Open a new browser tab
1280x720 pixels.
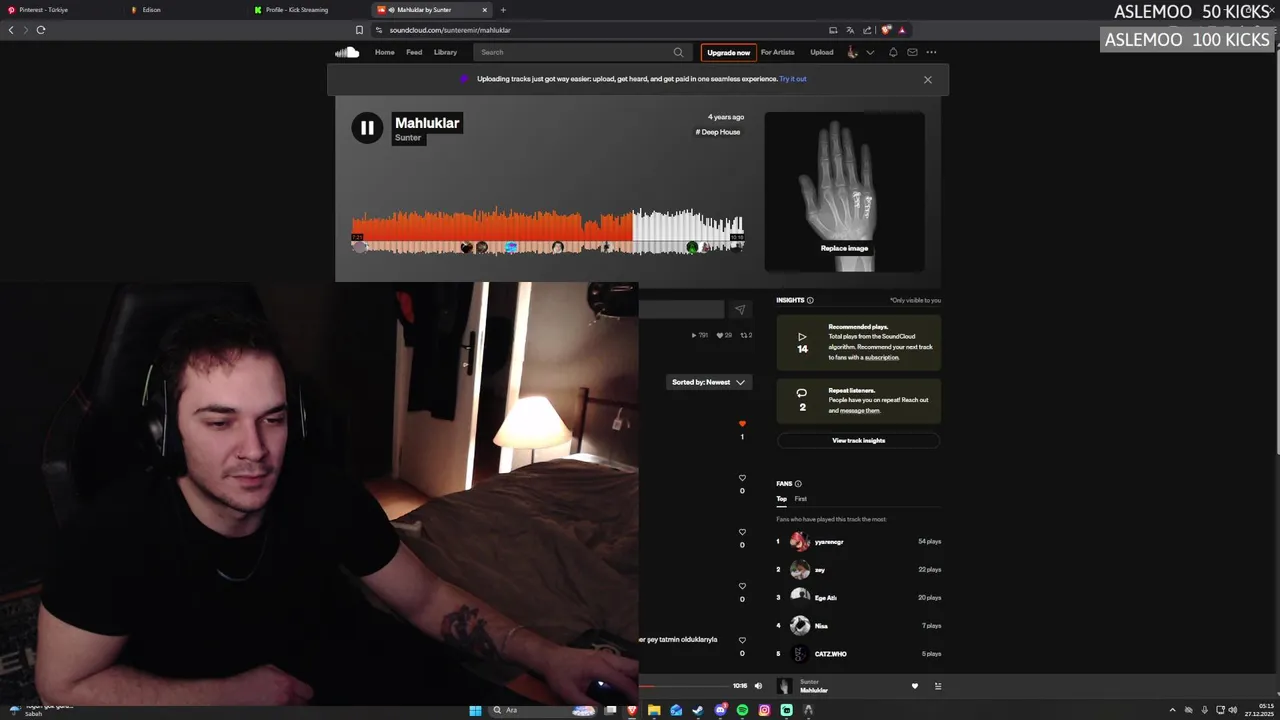503,10
